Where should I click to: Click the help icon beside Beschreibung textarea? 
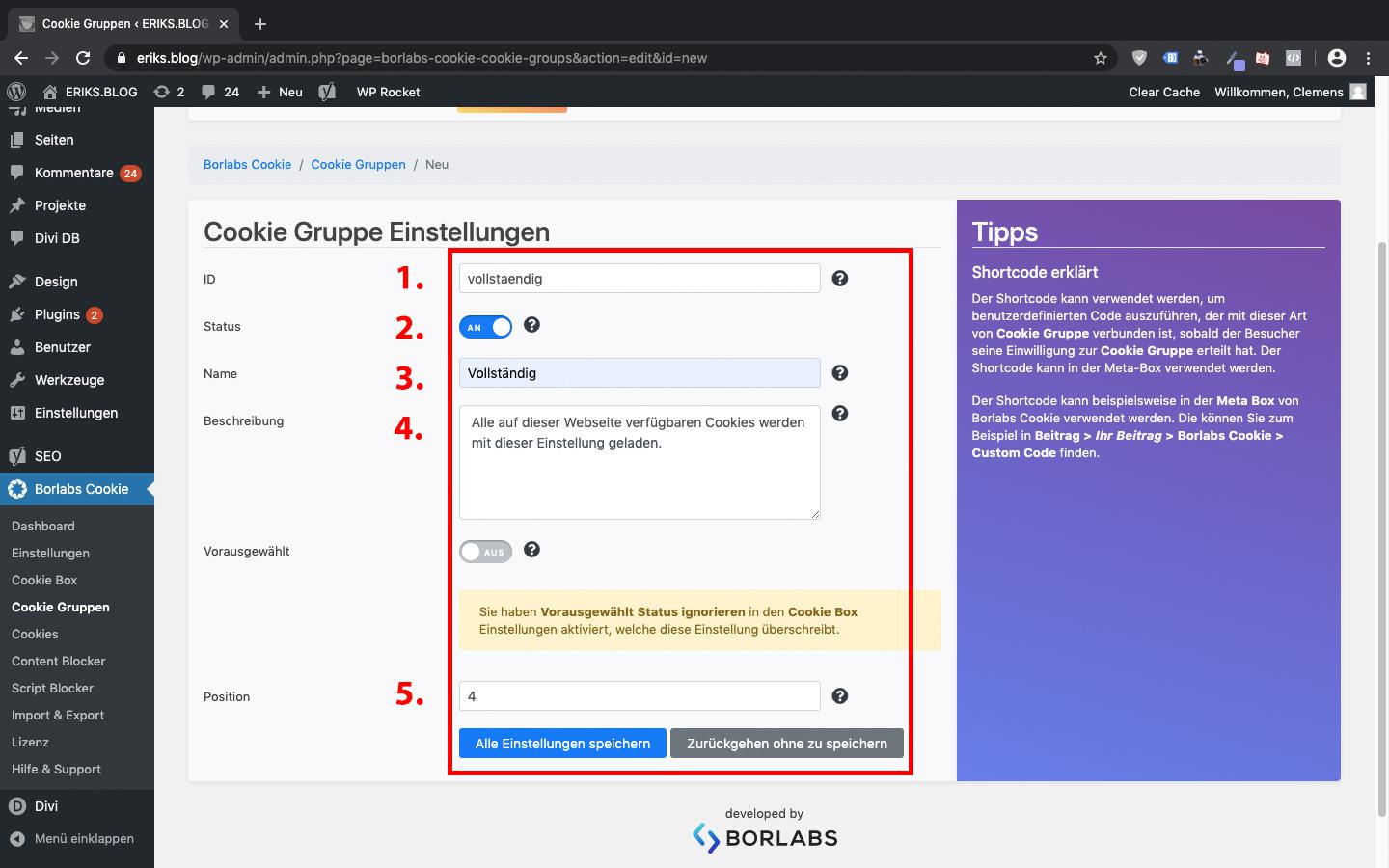pyautogui.click(x=840, y=414)
